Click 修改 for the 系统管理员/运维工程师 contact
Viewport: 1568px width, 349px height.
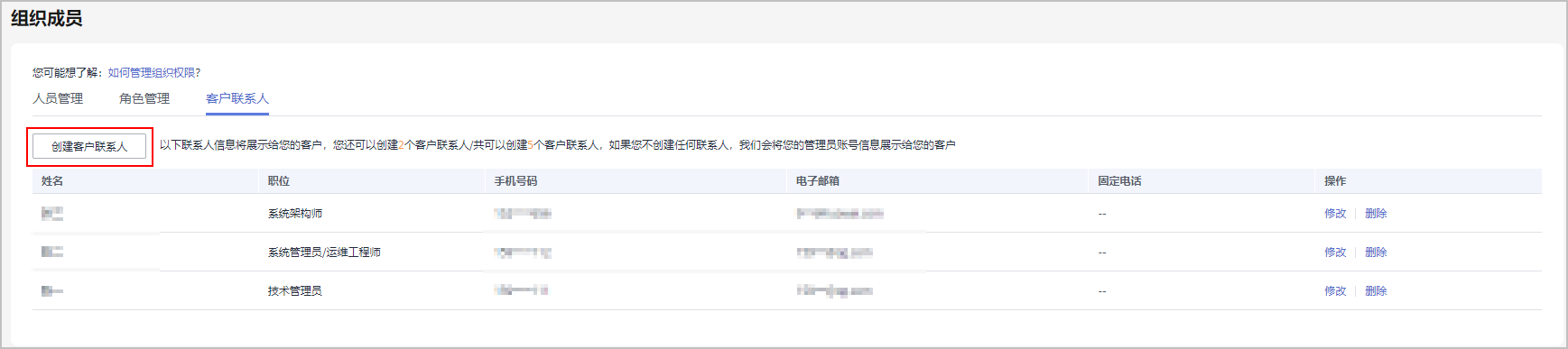click(x=1335, y=253)
